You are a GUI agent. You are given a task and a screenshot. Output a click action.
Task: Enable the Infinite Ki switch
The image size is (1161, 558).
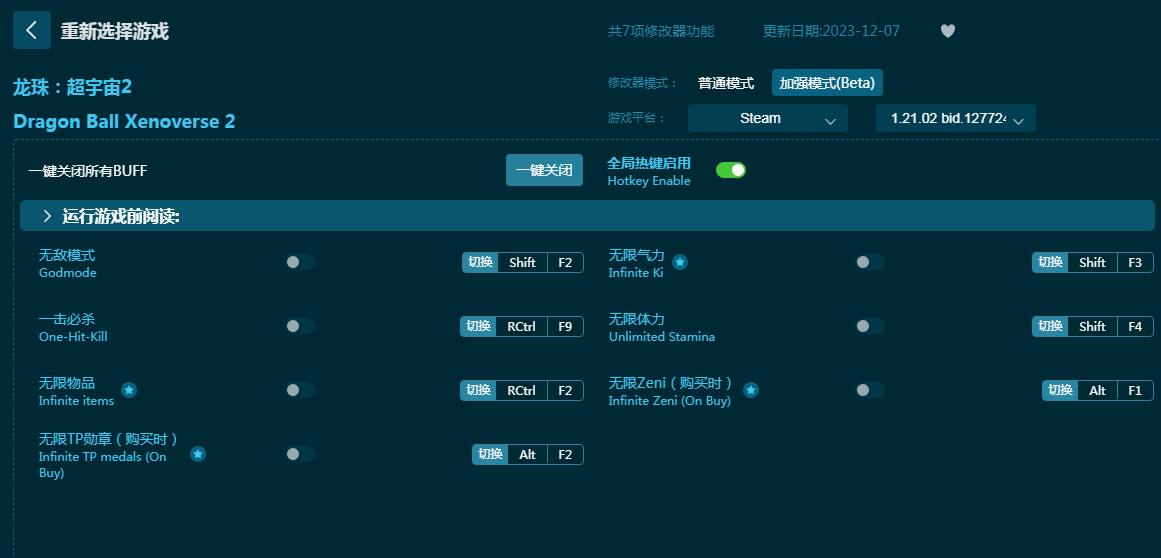tap(870, 262)
